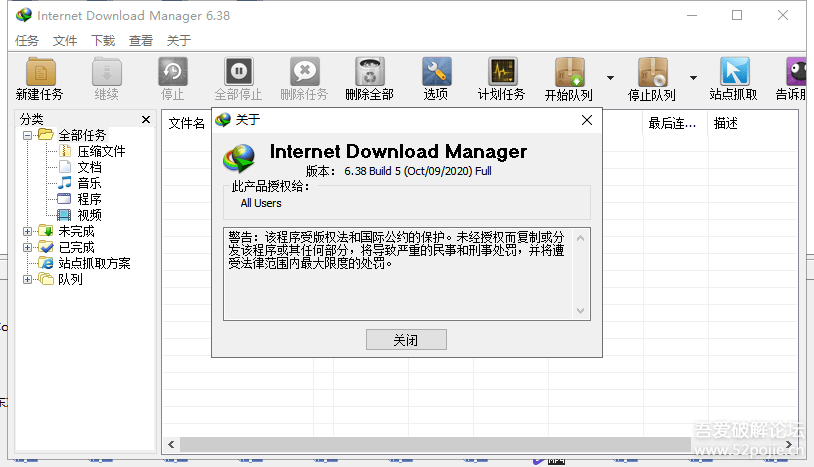Open the 任务 menu
This screenshot has height=467, width=814.
[x=26, y=40]
